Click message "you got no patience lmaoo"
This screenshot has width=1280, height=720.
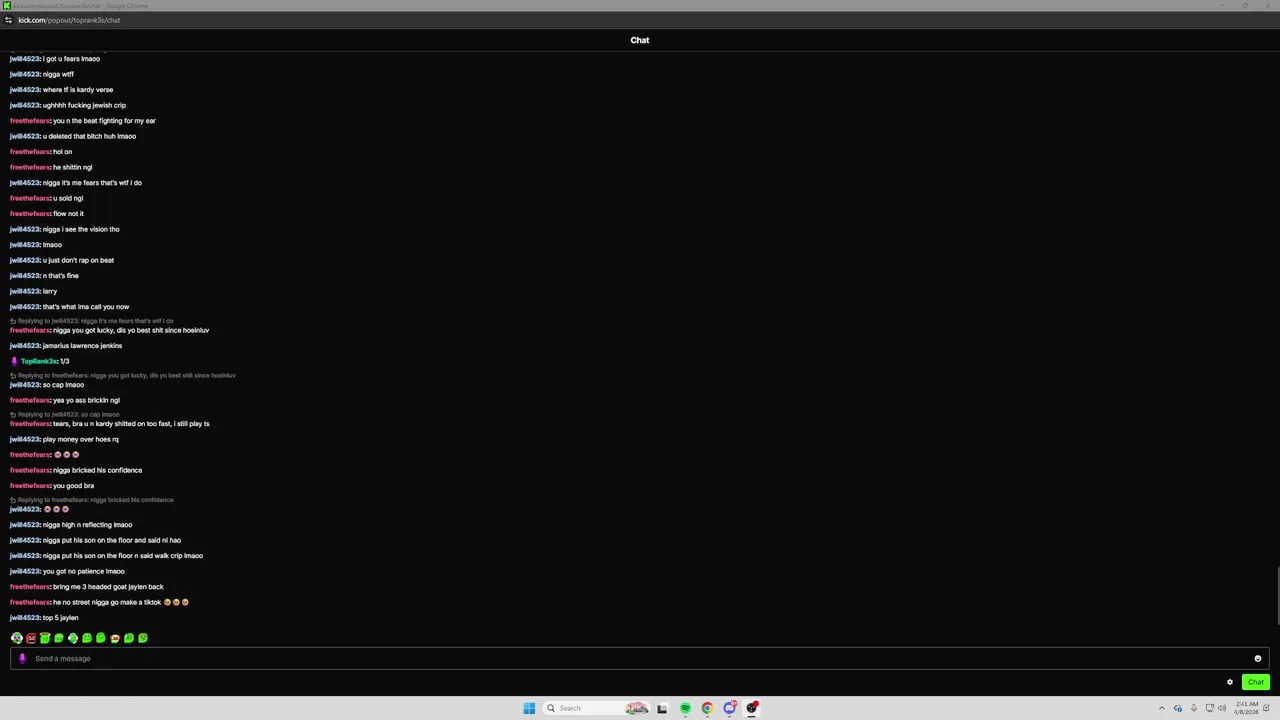click(x=84, y=571)
